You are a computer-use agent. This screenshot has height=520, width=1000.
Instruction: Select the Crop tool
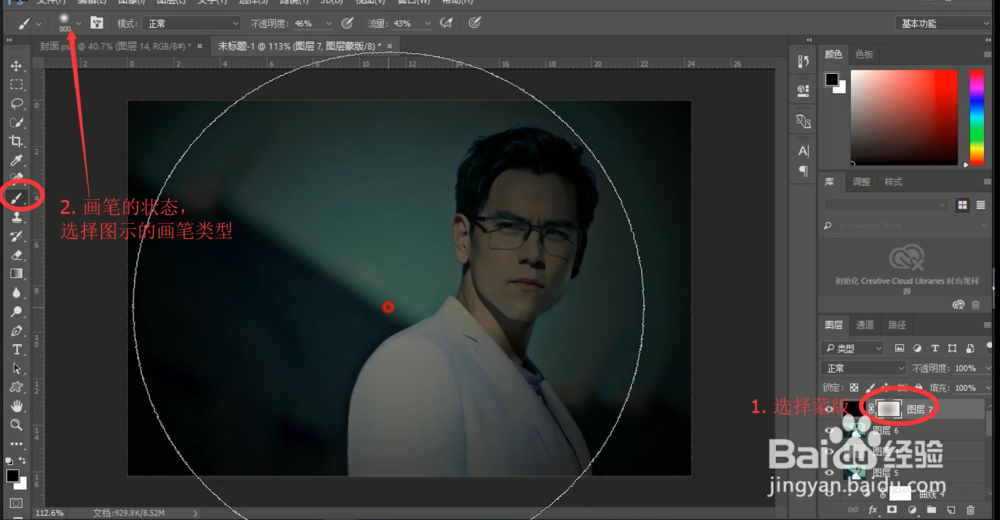(17, 141)
